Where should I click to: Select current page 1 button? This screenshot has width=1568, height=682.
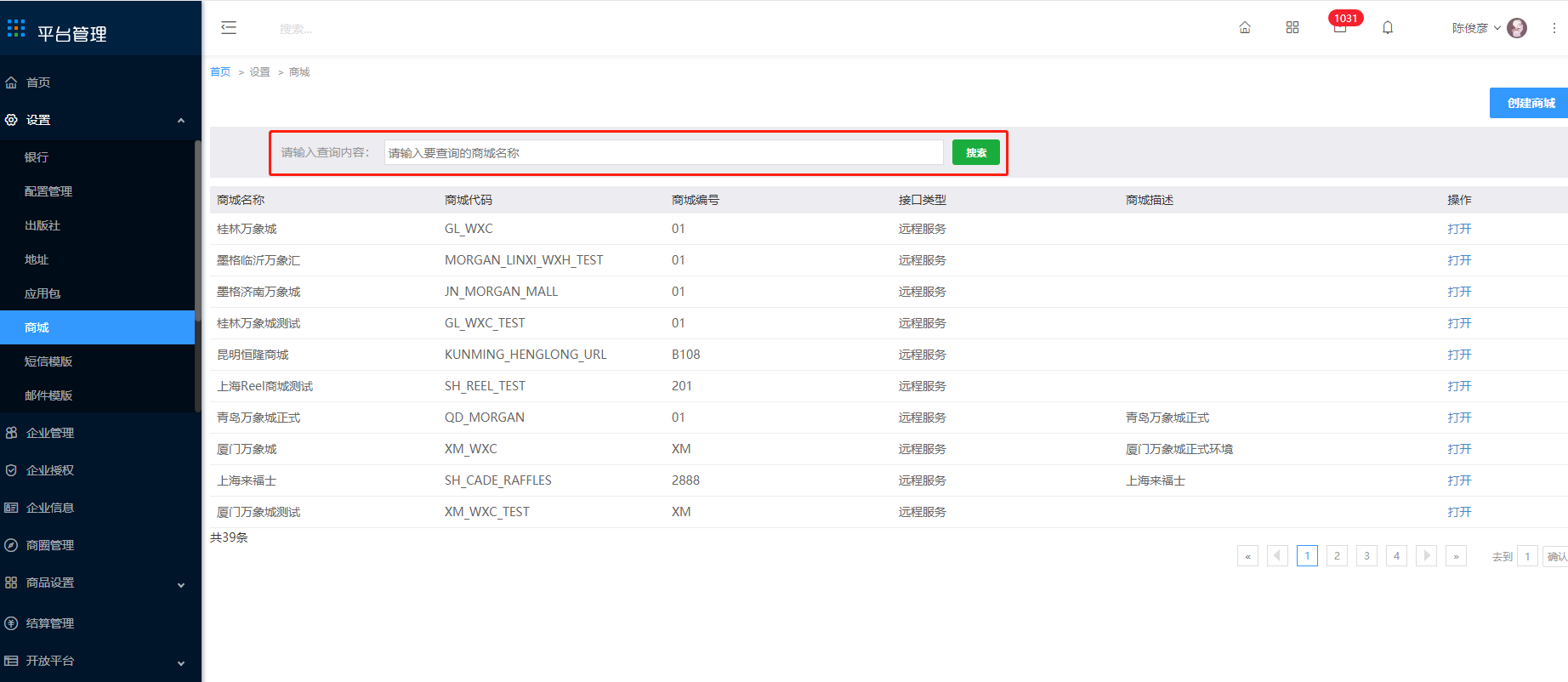click(x=1307, y=556)
